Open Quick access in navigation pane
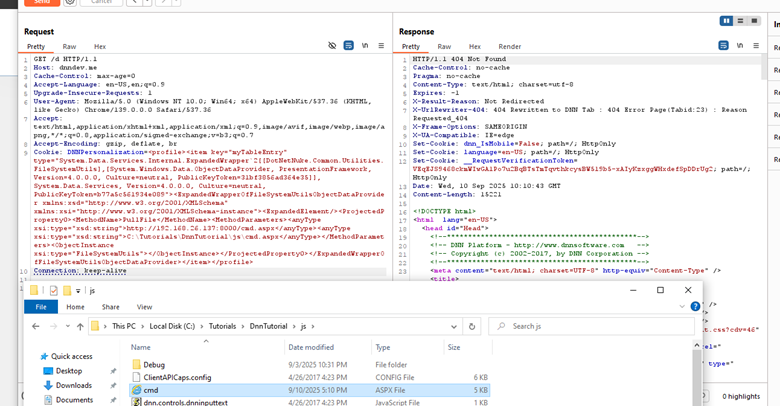This screenshot has width=780, height=406. tap(72, 356)
